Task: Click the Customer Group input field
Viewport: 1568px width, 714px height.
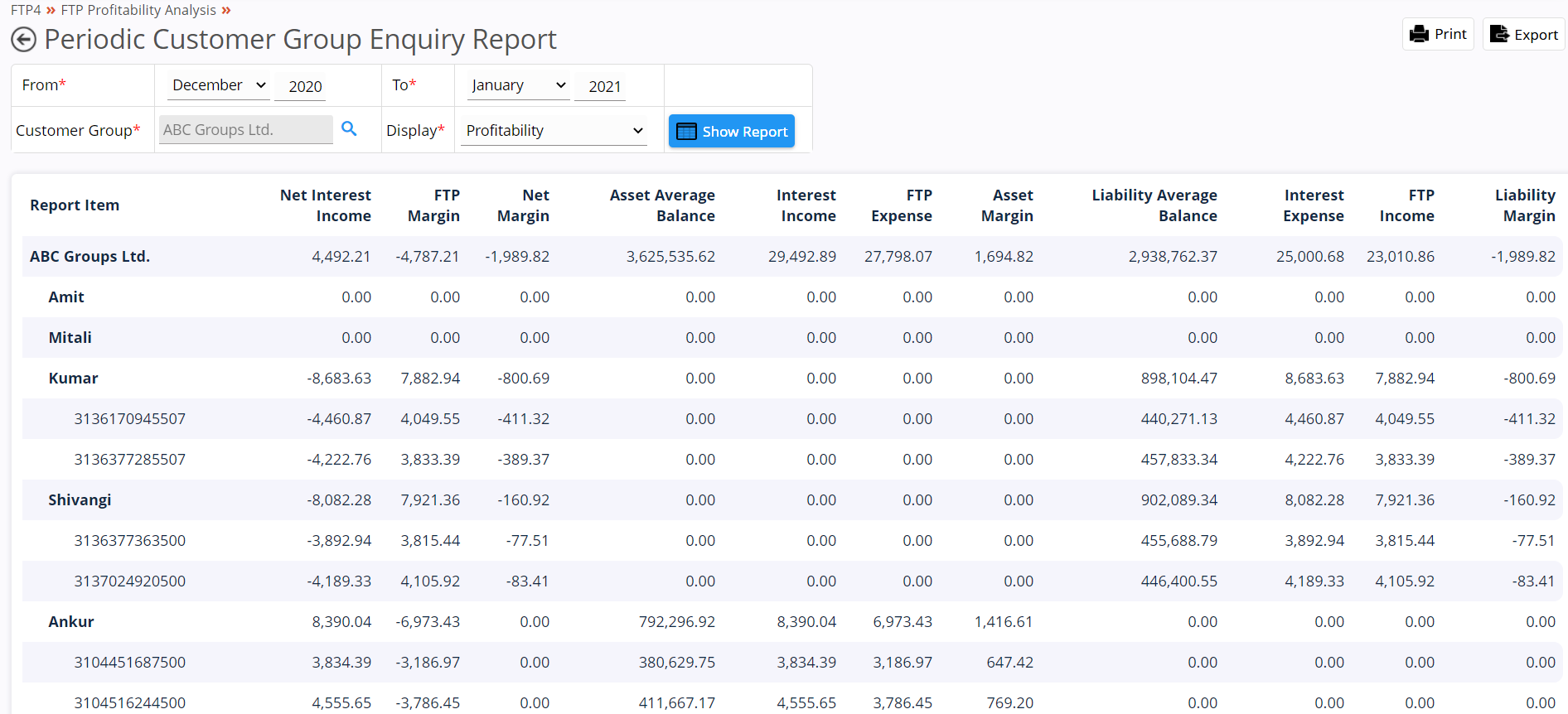Action: tap(246, 130)
